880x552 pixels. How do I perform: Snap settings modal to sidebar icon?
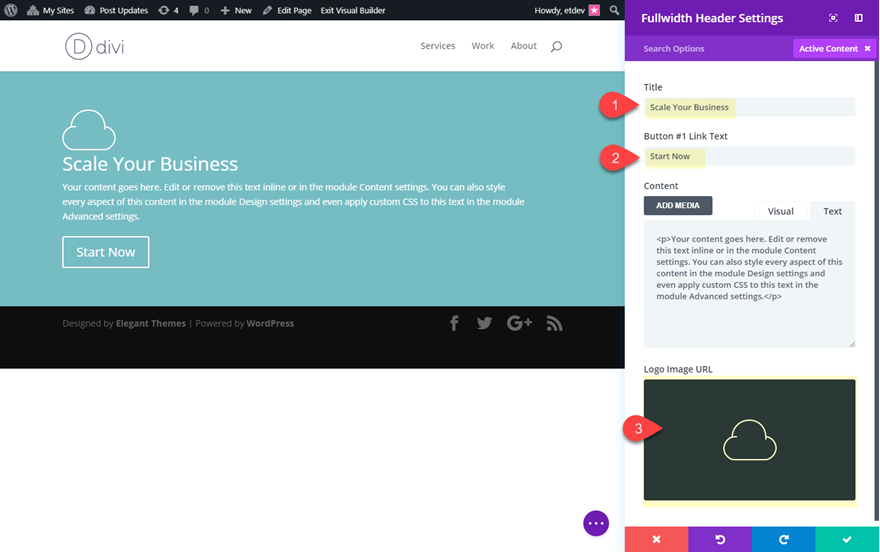pyautogui.click(x=859, y=18)
